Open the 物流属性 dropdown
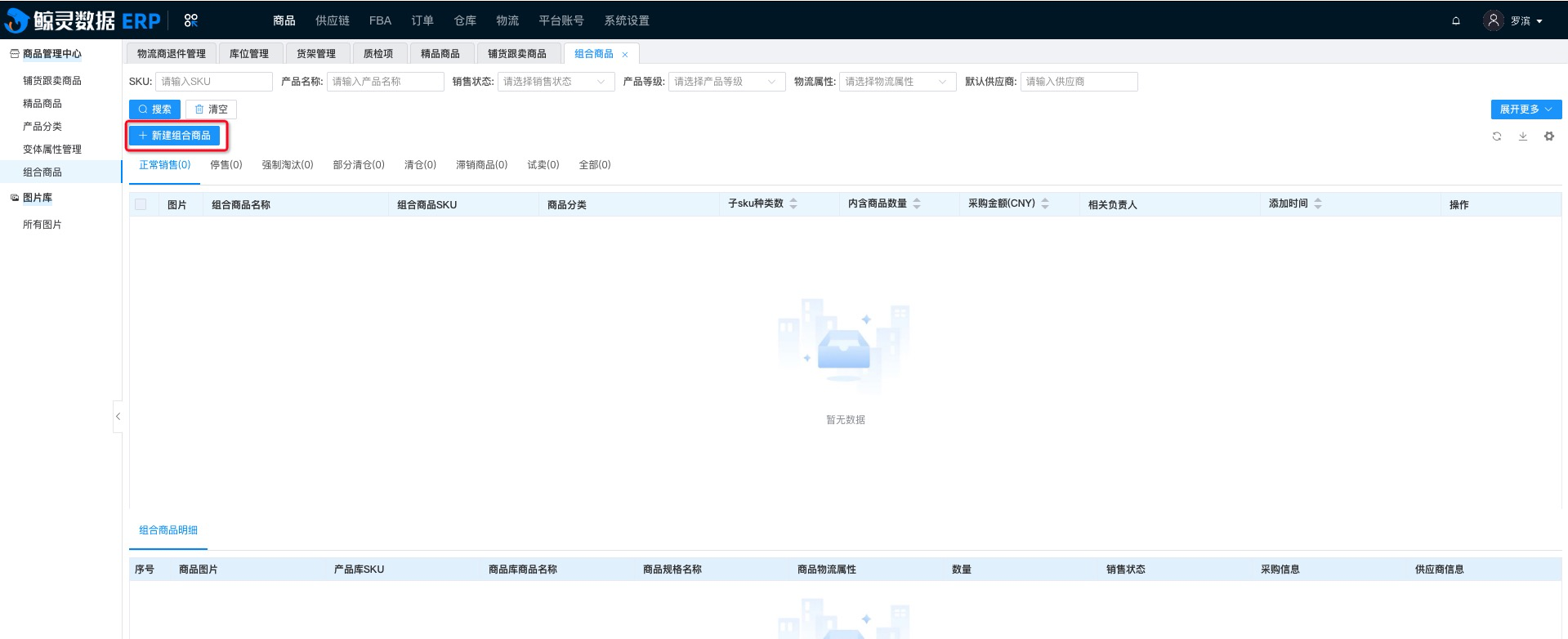1568x639 pixels. tap(897, 82)
